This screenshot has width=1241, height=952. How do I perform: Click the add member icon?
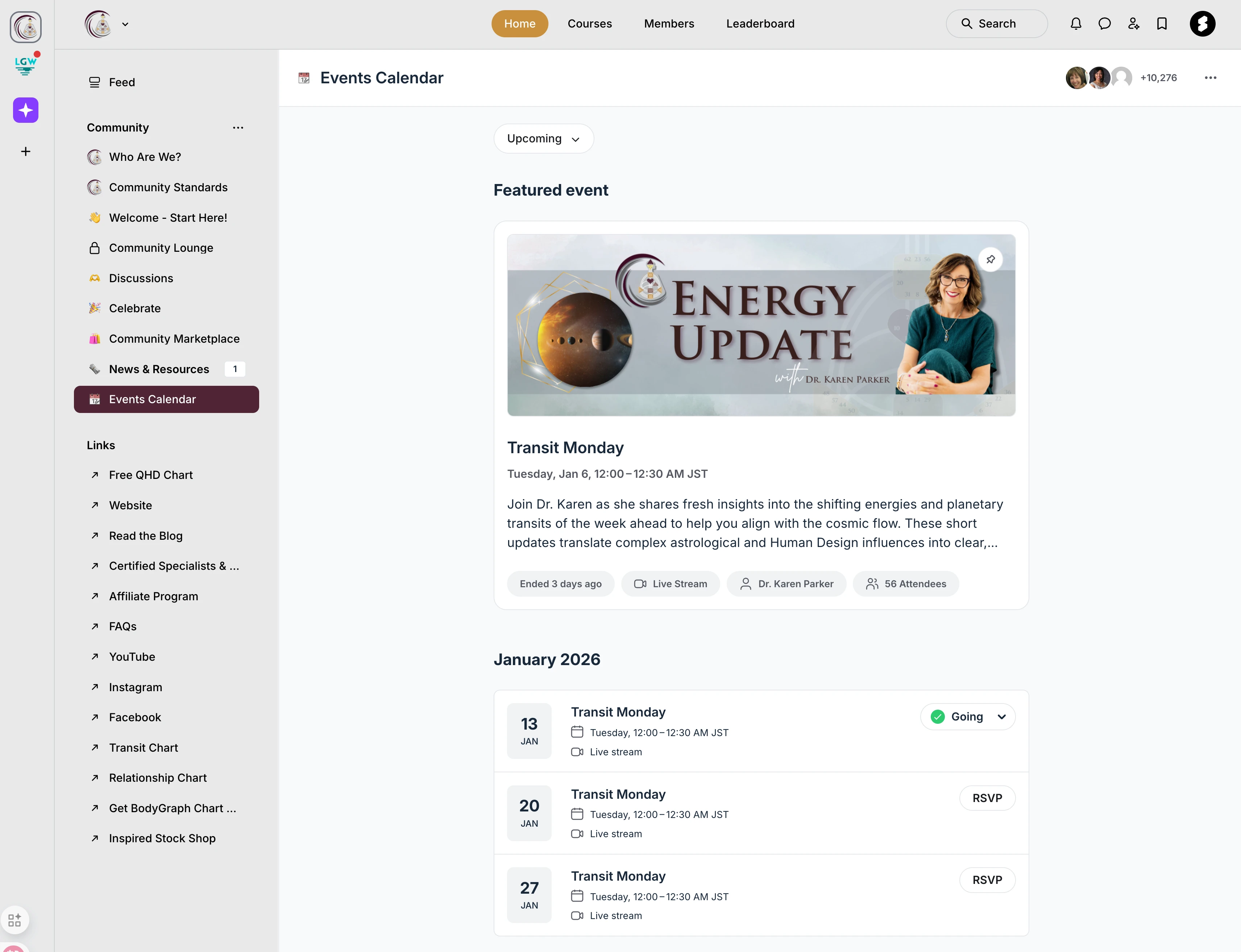tap(1133, 24)
